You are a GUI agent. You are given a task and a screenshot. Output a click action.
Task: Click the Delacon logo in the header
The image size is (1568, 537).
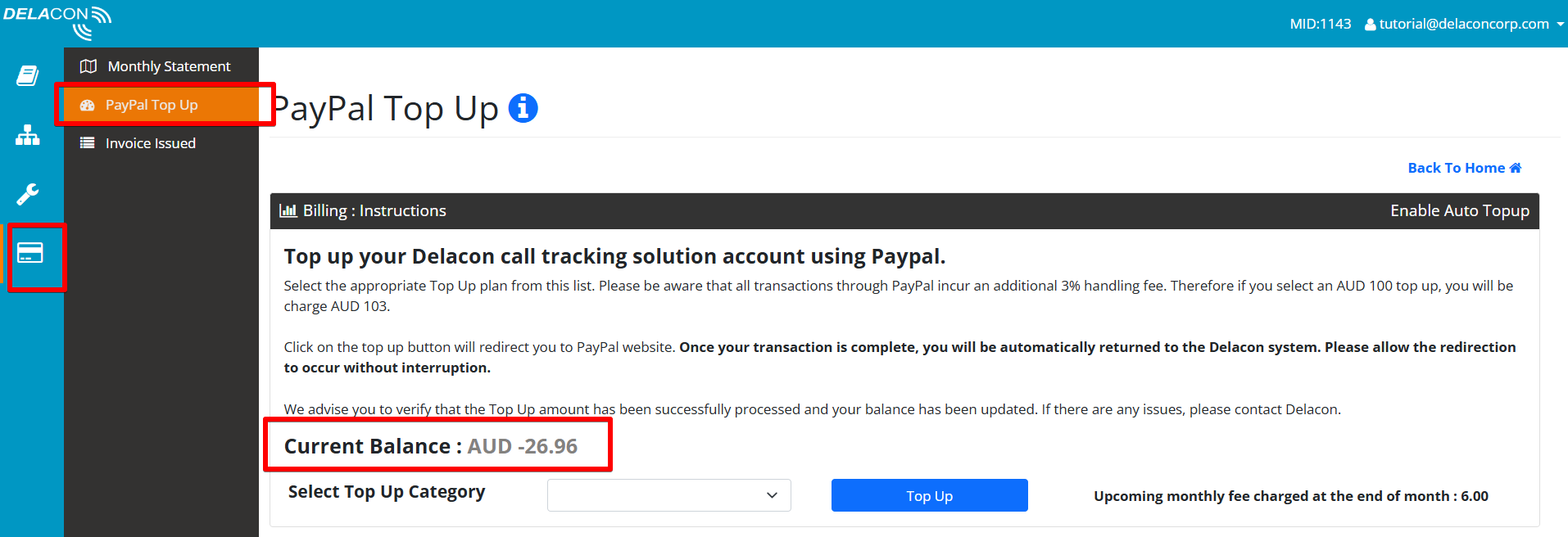[x=57, y=22]
